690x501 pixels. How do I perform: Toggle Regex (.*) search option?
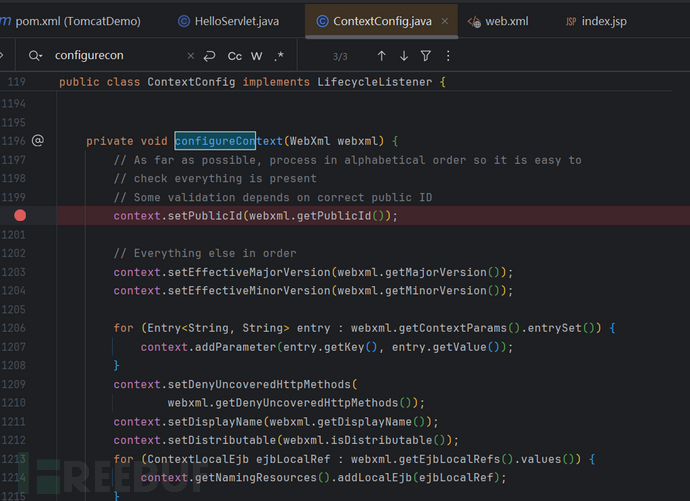coord(279,56)
